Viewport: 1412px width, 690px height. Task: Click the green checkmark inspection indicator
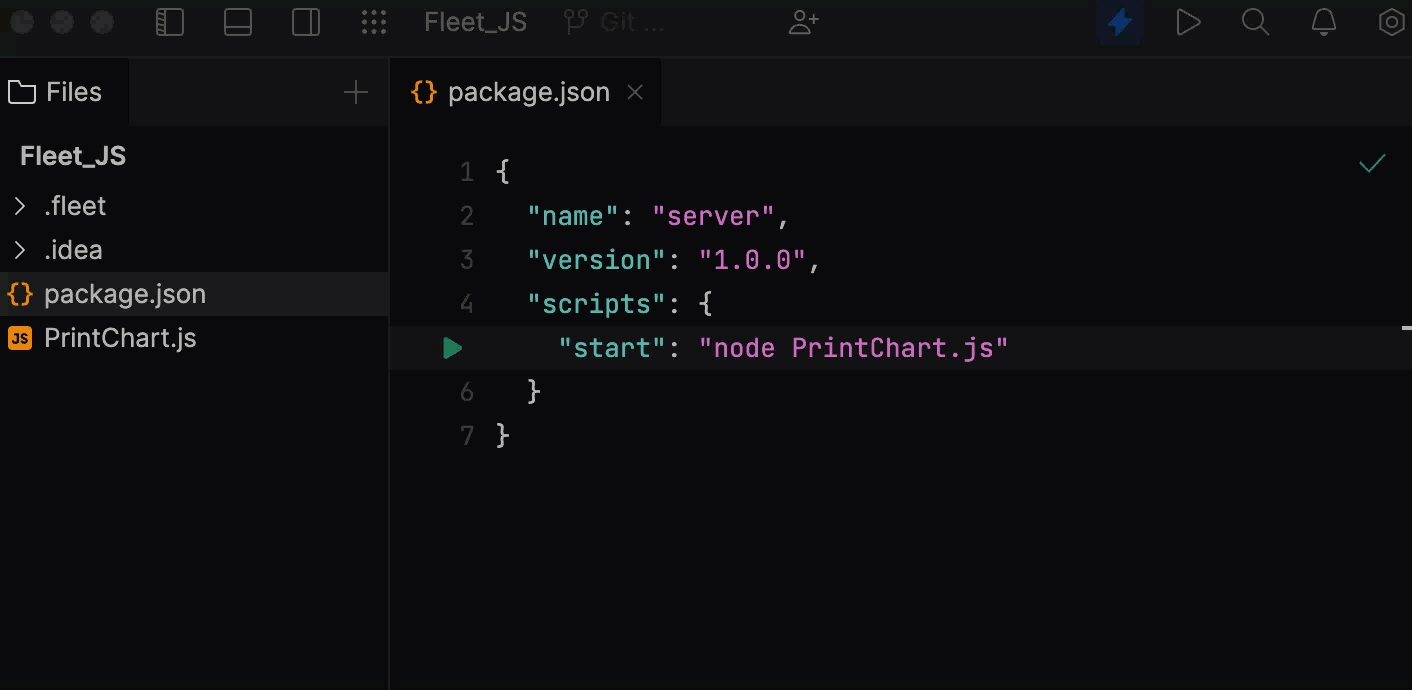click(1372, 163)
